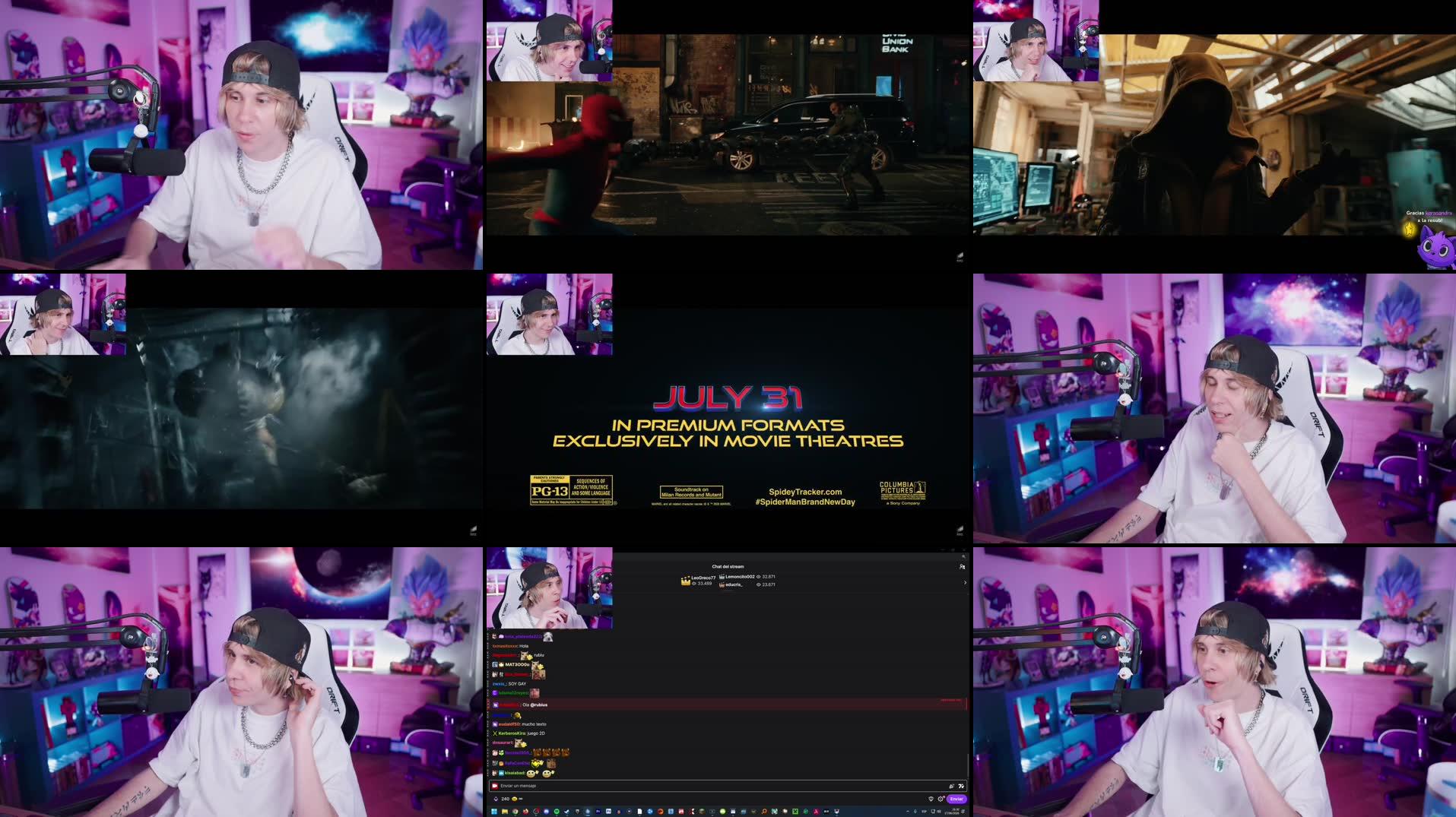Viewport: 1456px width, 817px height.
Task: Open the red Adobe icon on taskbar
Action: click(x=815, y=811)
